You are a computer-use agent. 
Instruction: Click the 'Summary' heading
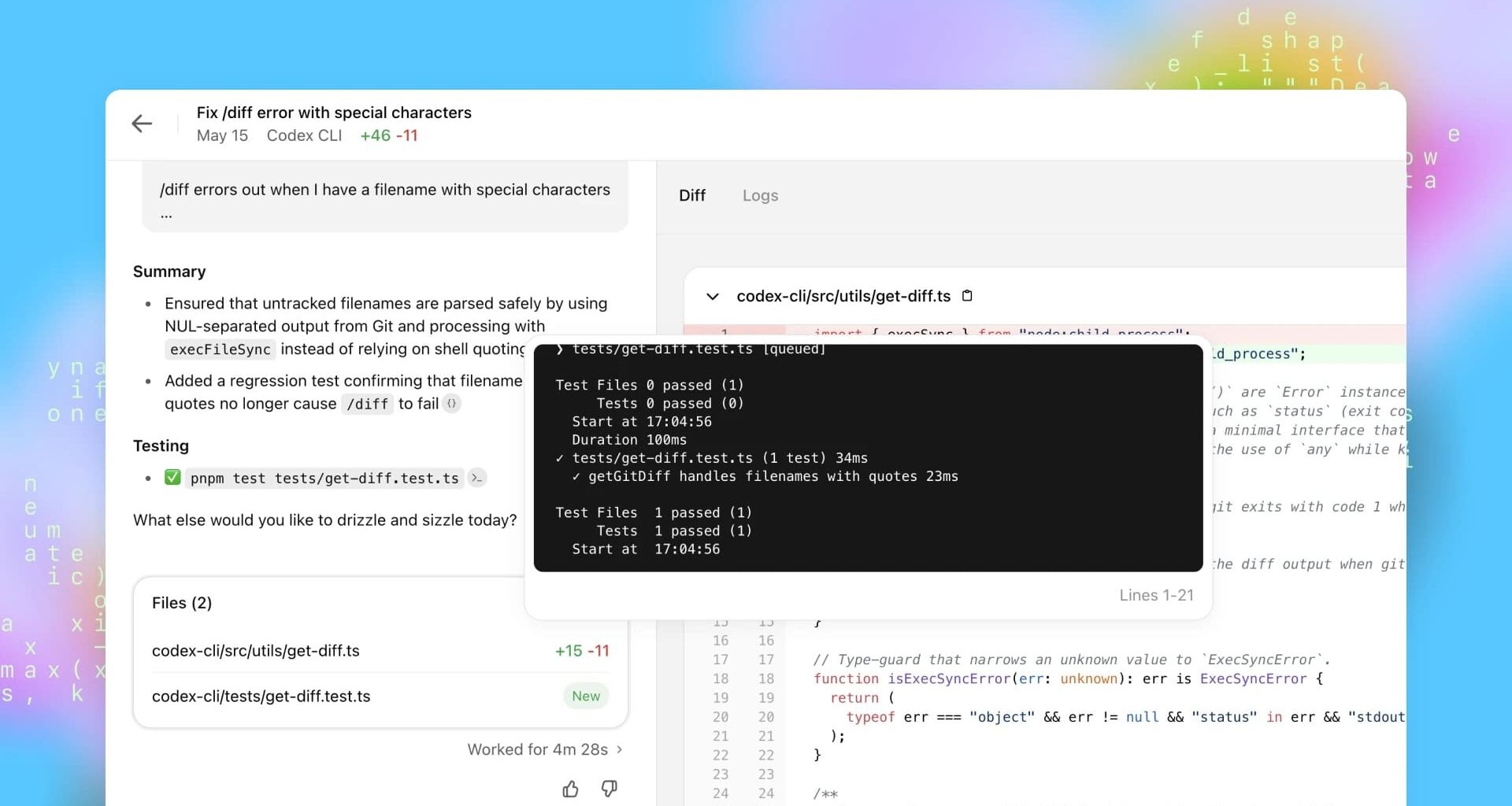pos(169,272)
